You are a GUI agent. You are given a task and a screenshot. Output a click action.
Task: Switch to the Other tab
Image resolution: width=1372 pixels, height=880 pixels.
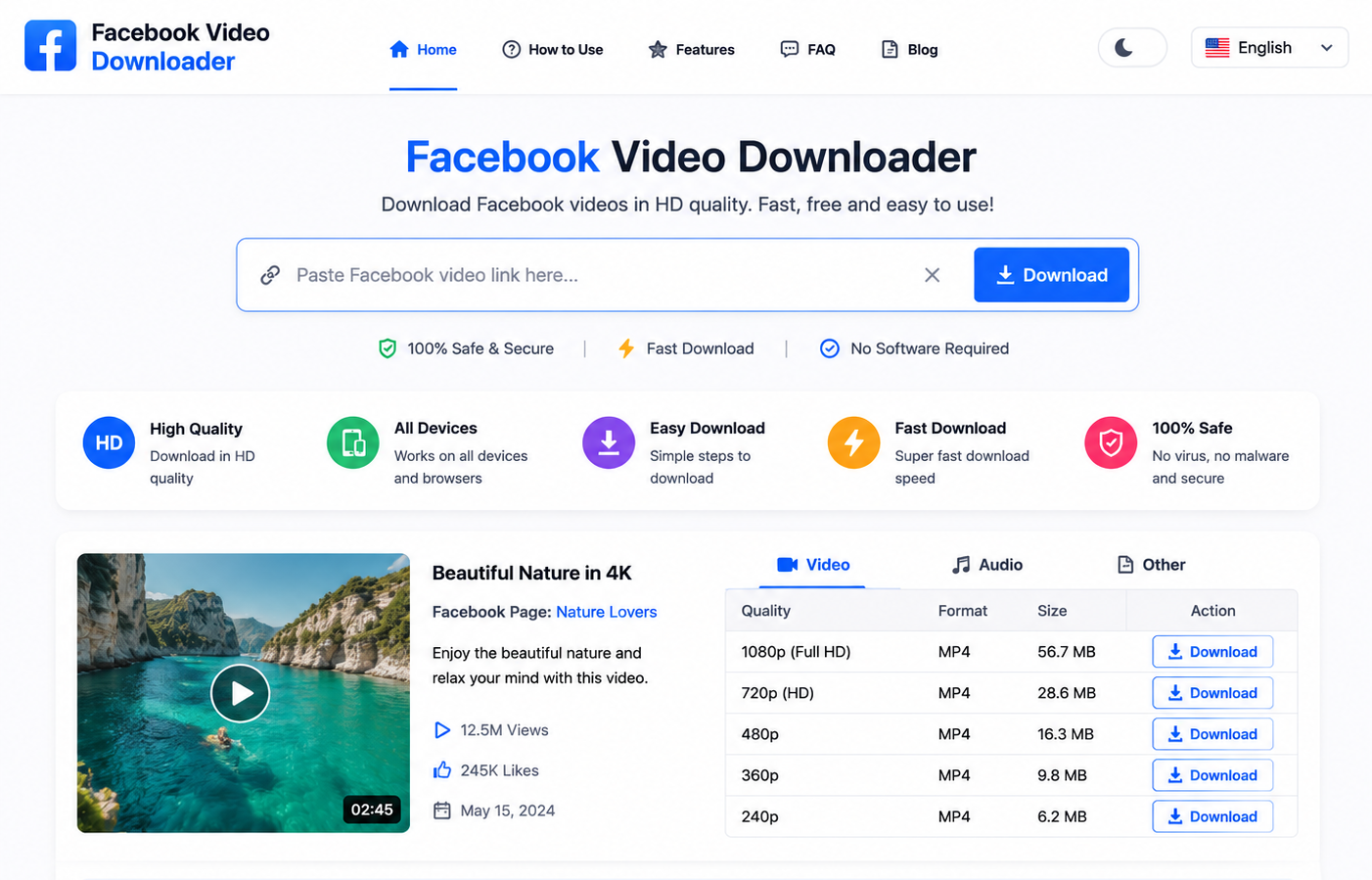(x=1151, y=565)
